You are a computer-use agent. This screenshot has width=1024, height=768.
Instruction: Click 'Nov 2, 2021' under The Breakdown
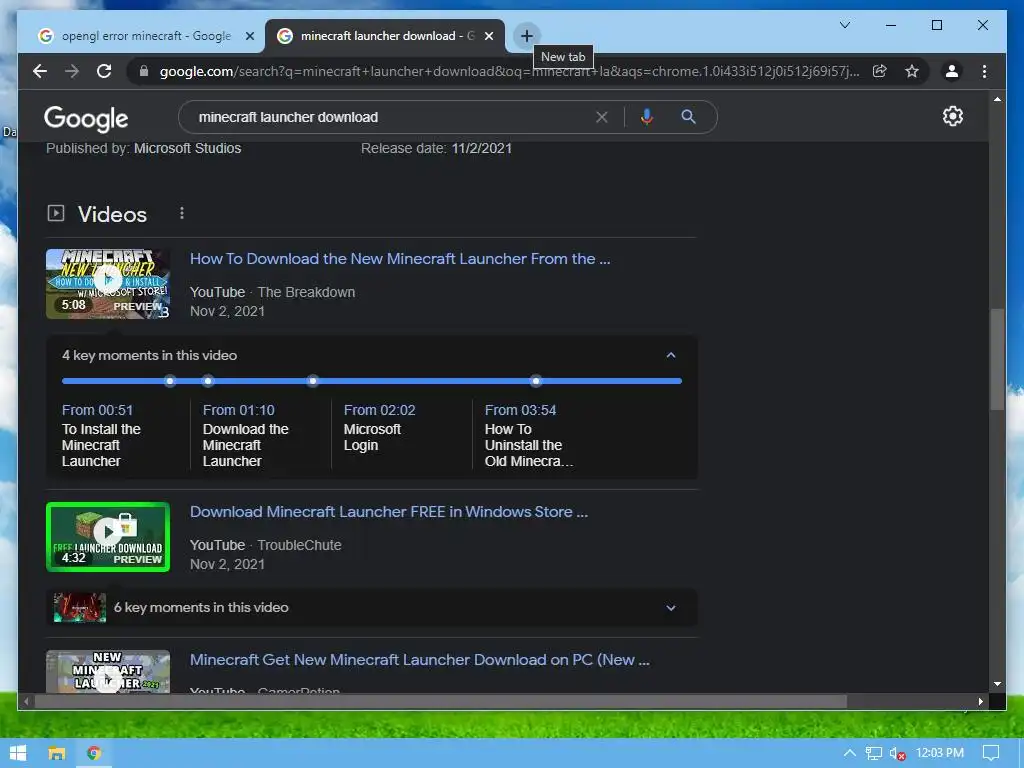227,312
